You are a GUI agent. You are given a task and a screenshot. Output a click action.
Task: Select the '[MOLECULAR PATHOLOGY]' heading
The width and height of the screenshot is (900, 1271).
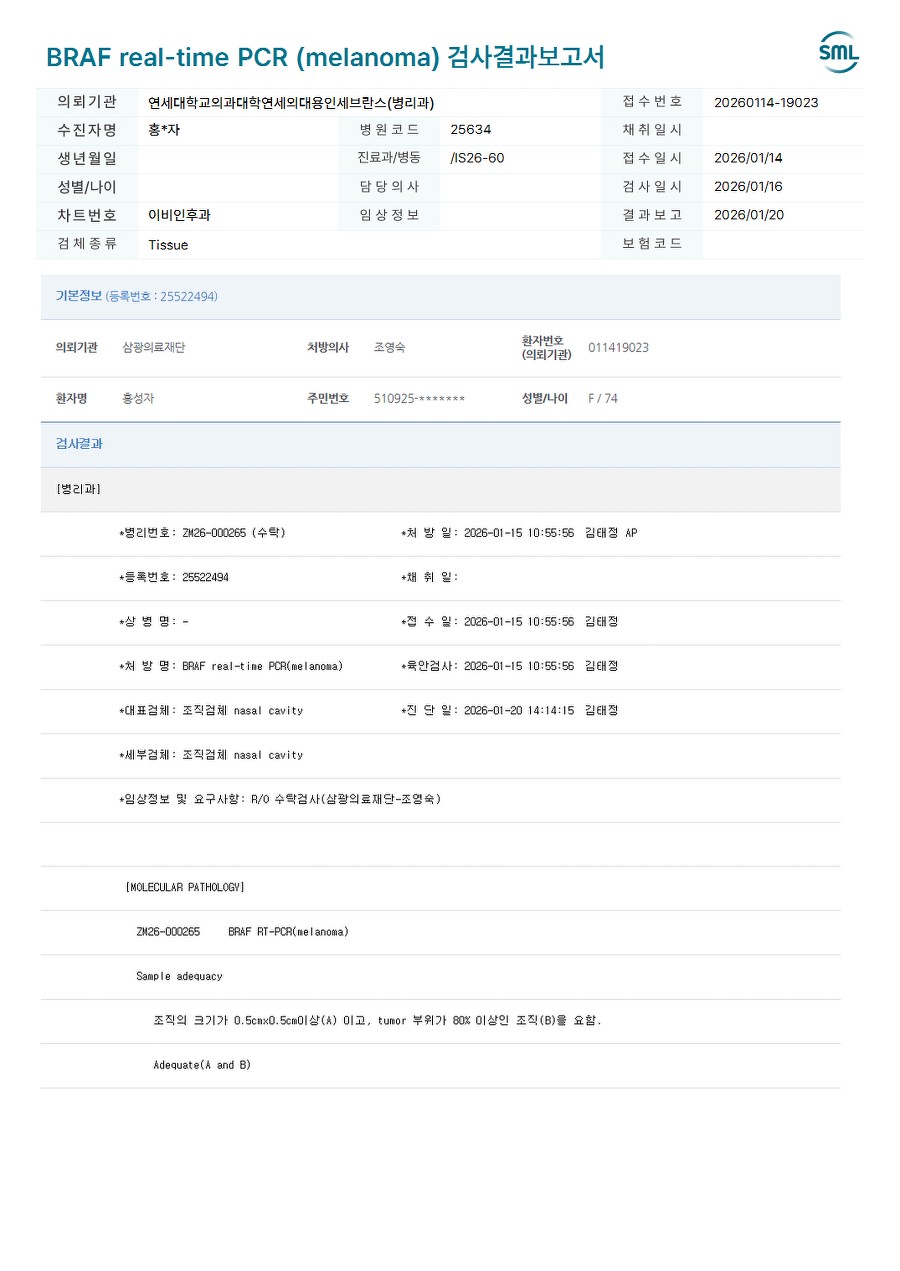click(x=185, y=887)
